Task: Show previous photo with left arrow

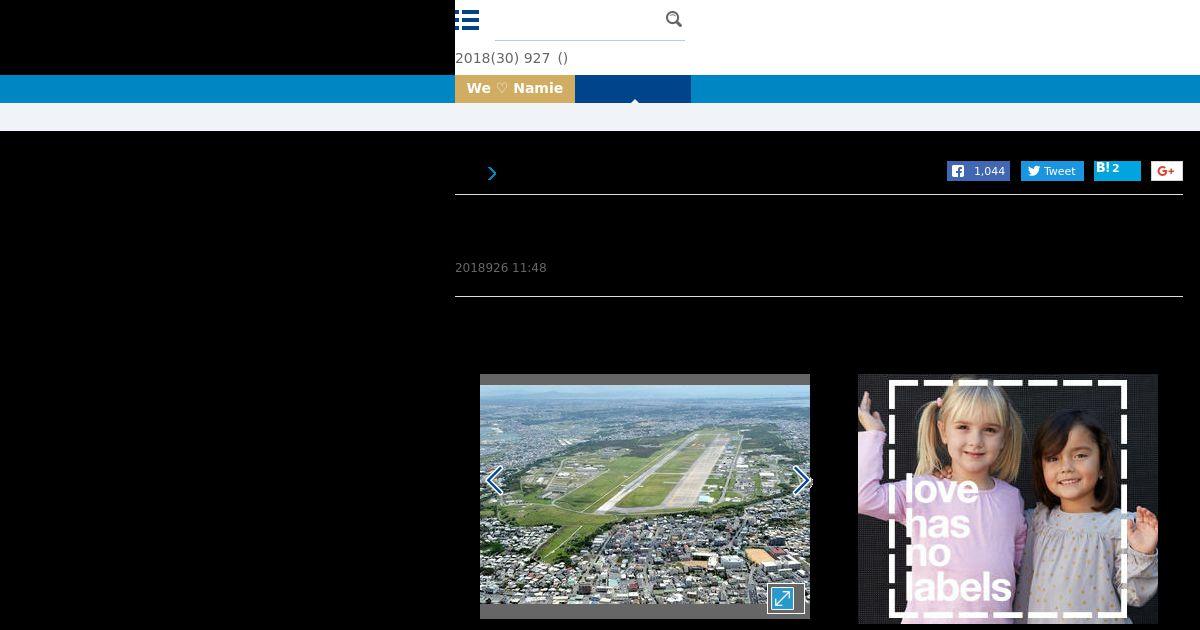Action: click(494, 481)
